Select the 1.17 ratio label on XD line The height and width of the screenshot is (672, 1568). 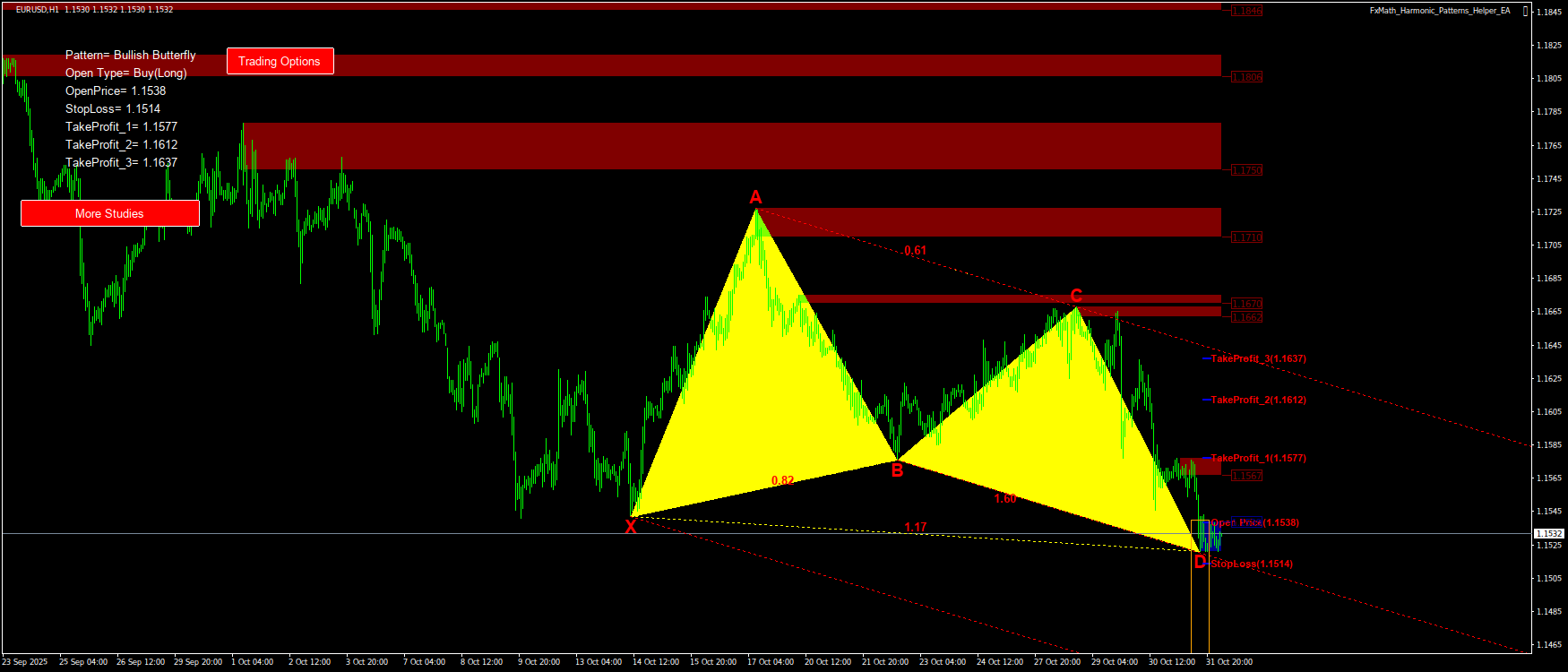915,528
